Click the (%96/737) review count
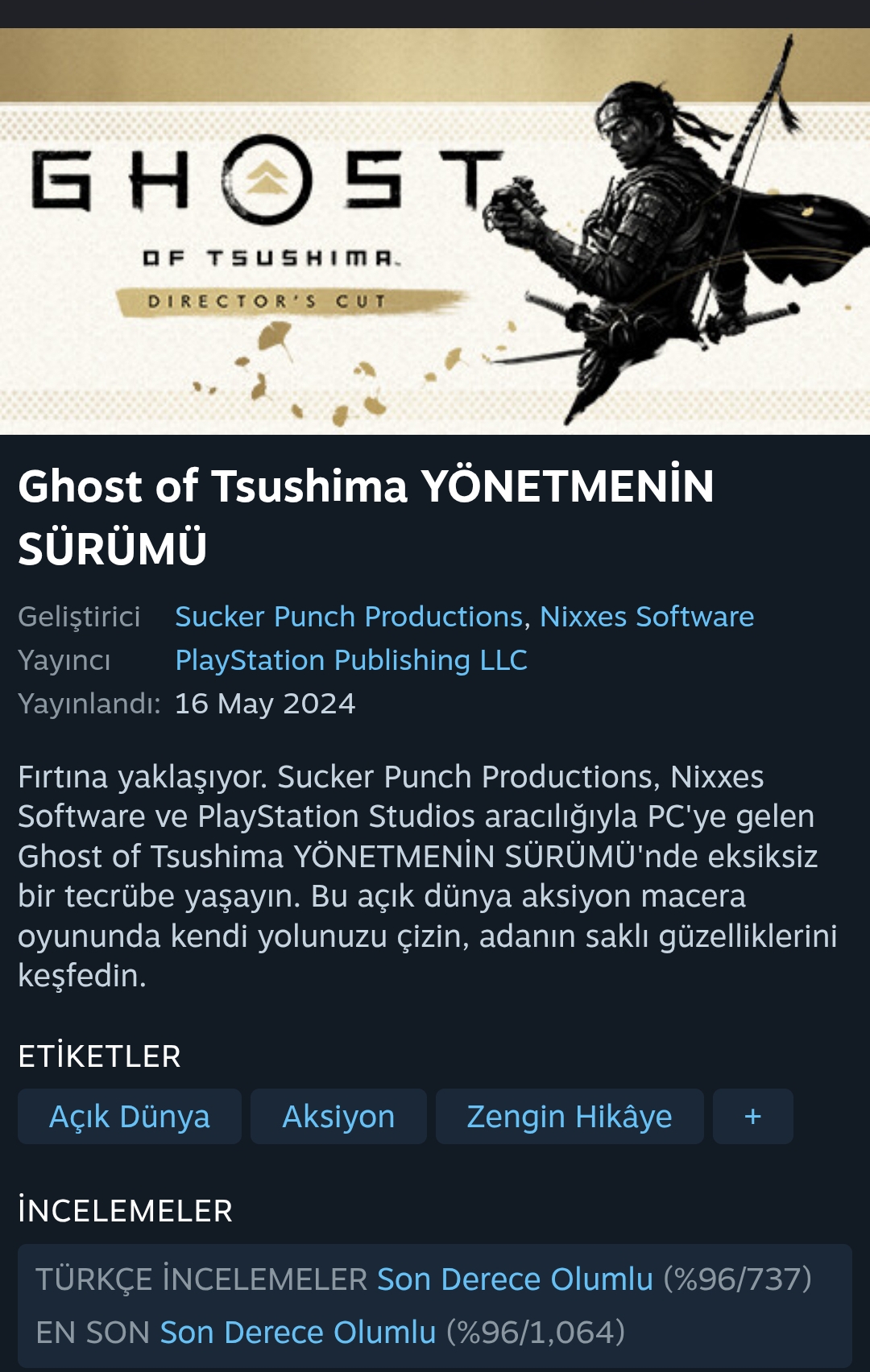 pos(737,1279)
